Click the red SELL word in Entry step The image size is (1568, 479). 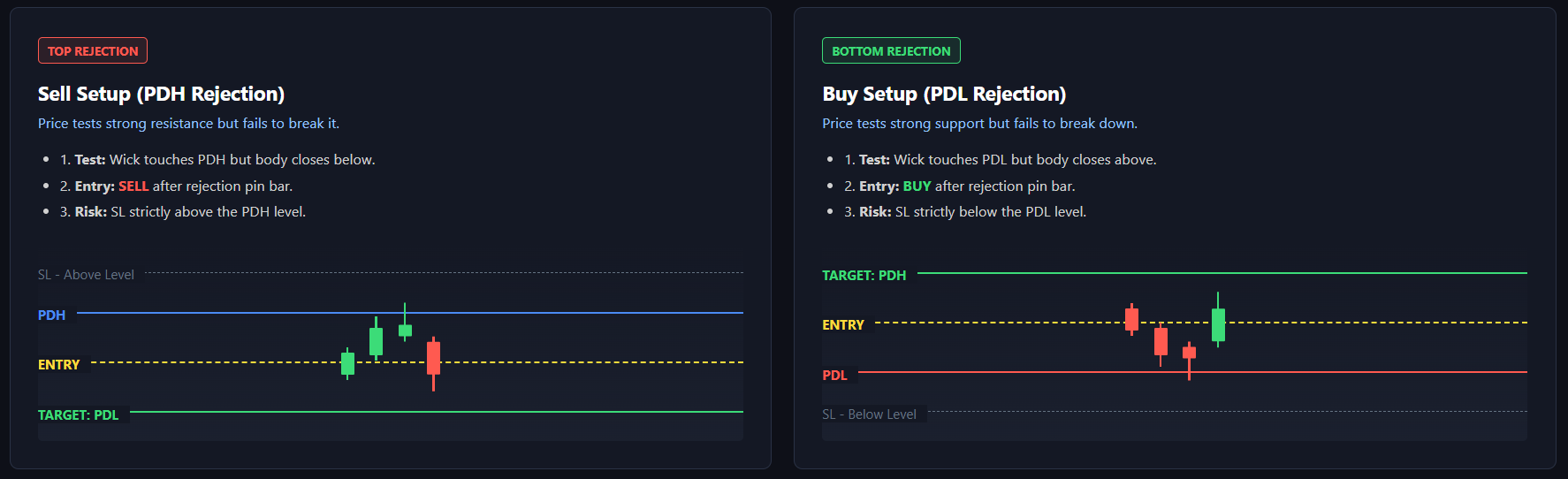point(133,186)
